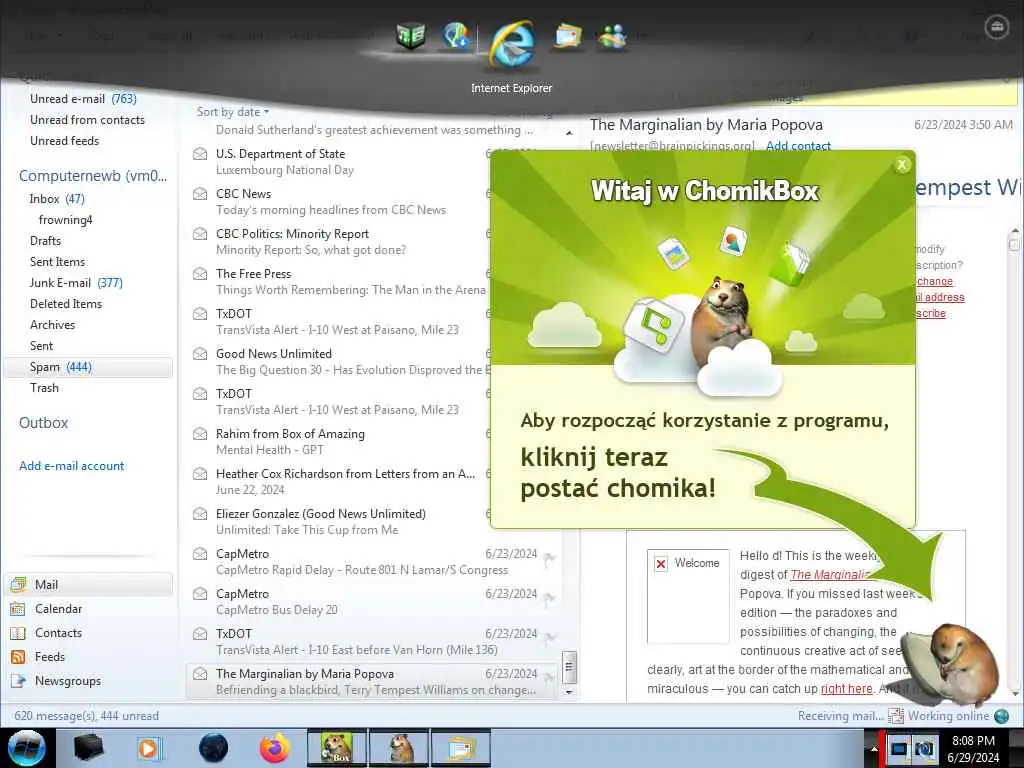1024x768 pixels.
Task: Switch to ChomikBox taskbar button
Action: [x=337, y=748]
